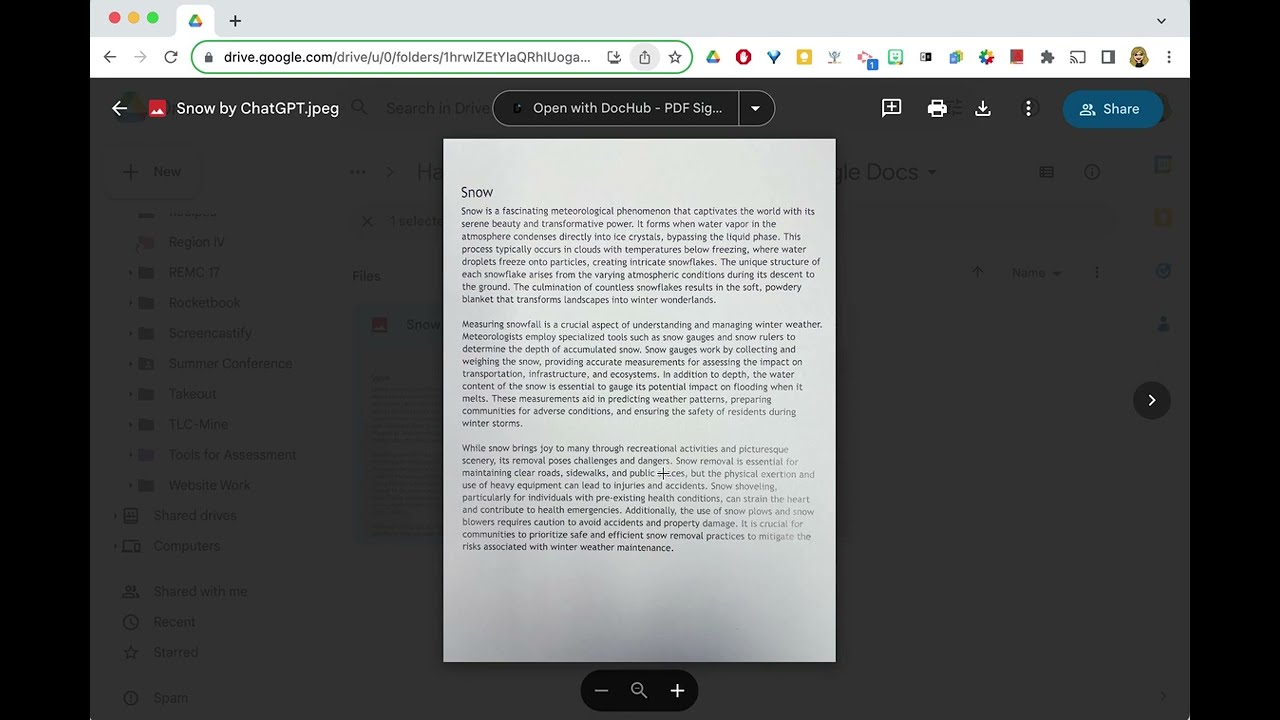Expand the Computers section

coord(116,546)
